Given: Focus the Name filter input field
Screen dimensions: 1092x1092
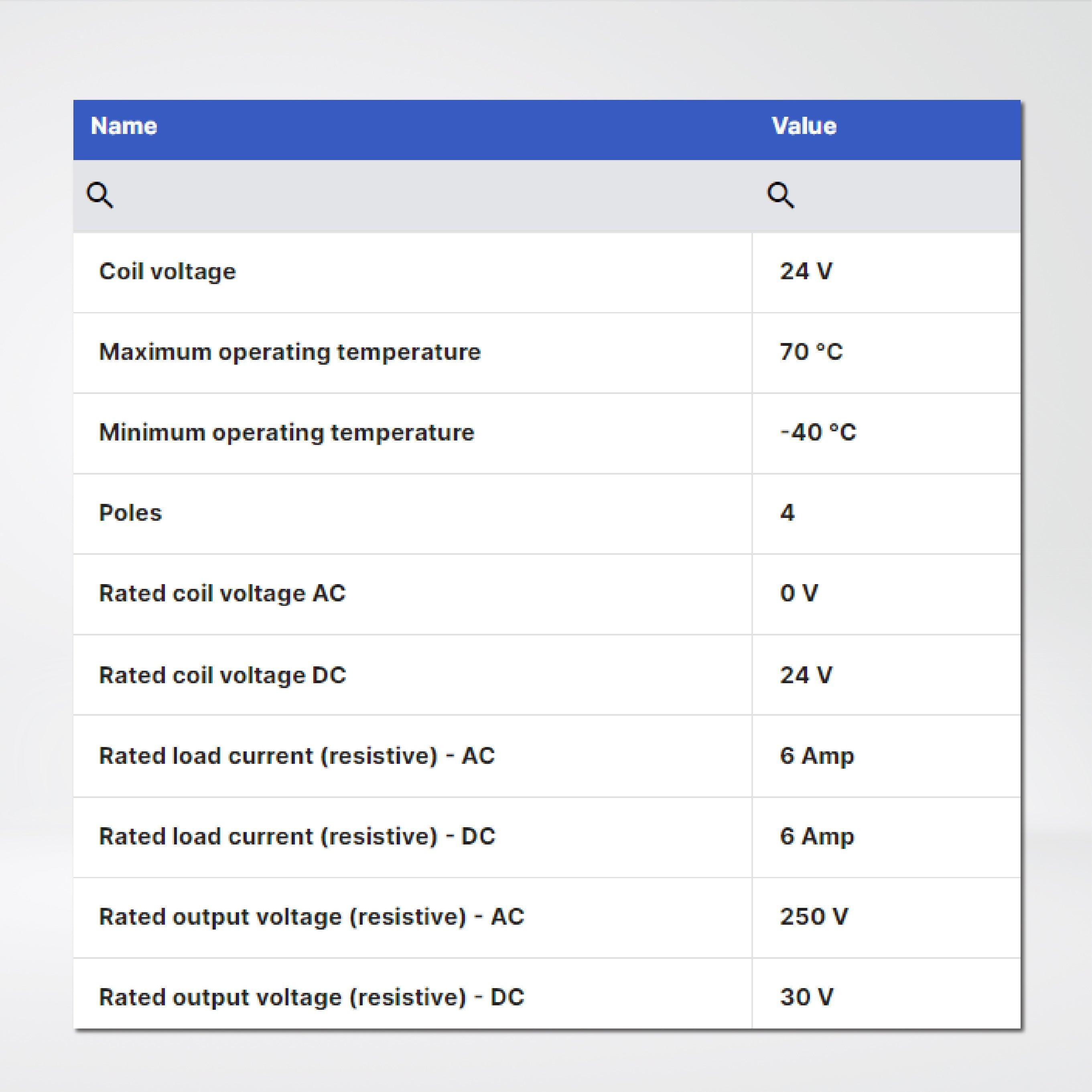Looking at the screenshot, I should [x=412, y=196].
